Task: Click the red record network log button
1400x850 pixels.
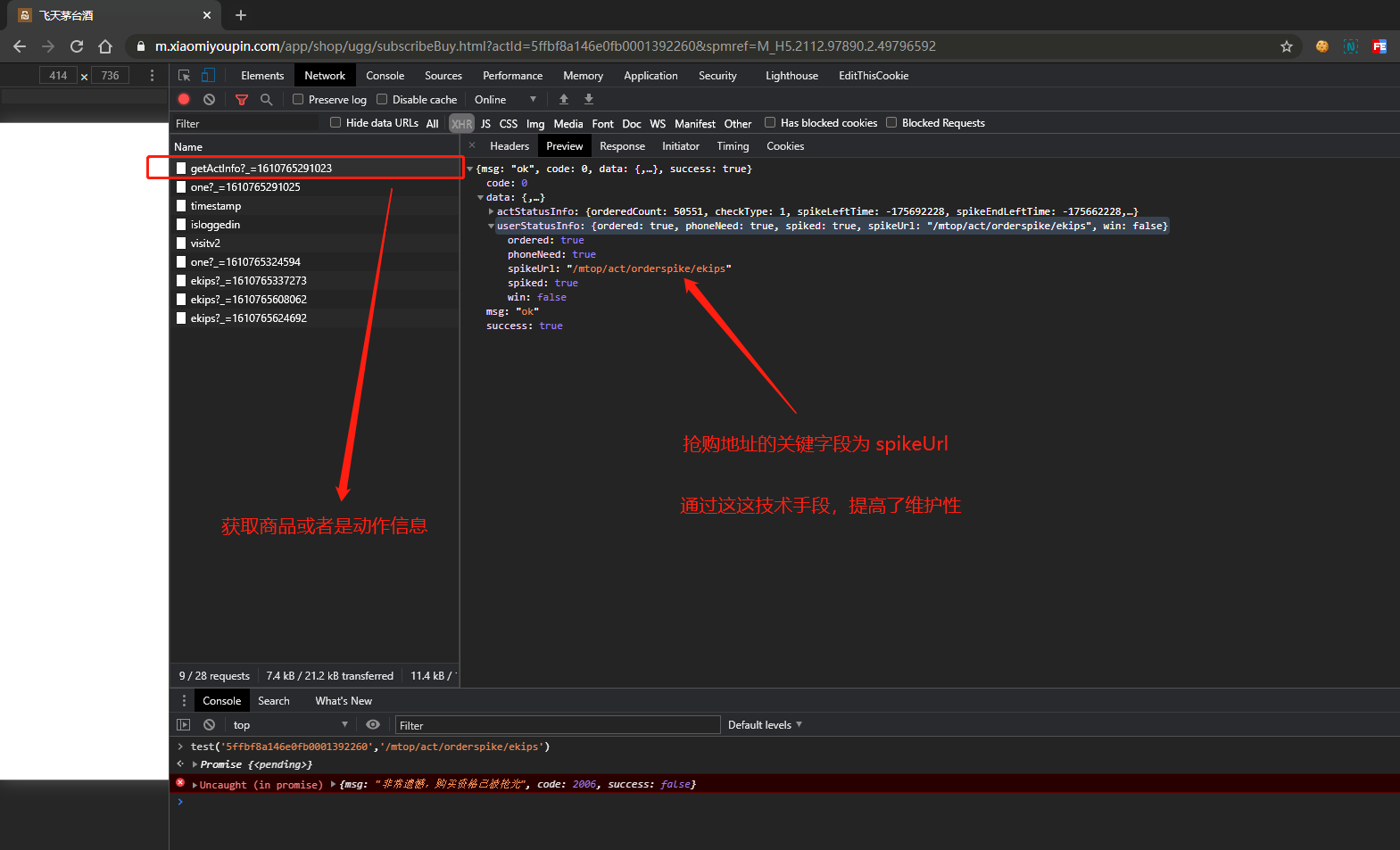Action: (184, 100)
